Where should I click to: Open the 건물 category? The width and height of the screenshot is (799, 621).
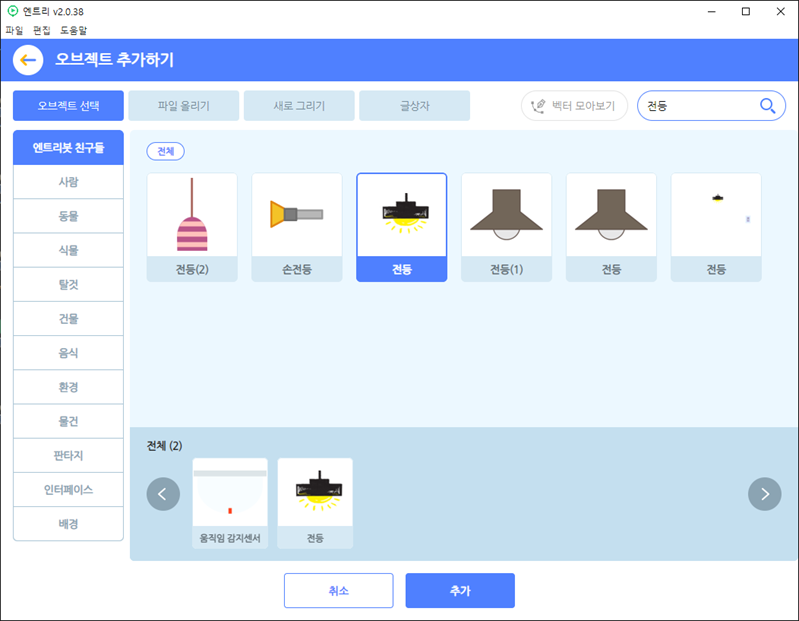click(x=68, y=318)
